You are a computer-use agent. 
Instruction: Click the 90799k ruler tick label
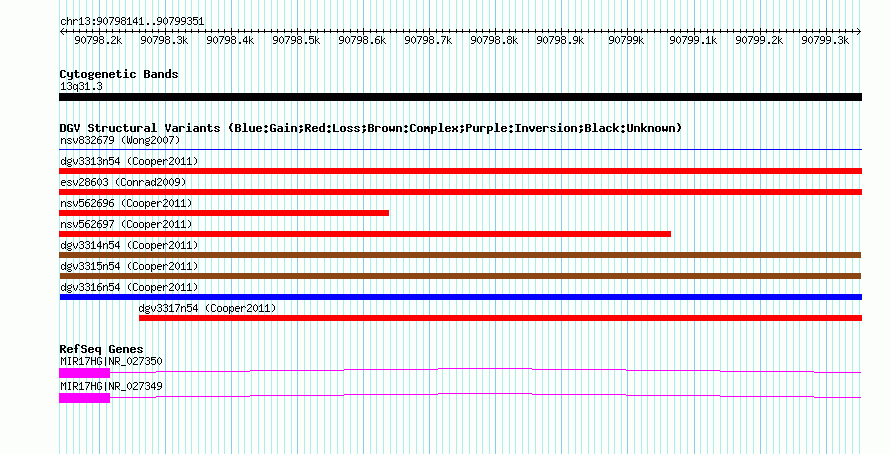626,40
